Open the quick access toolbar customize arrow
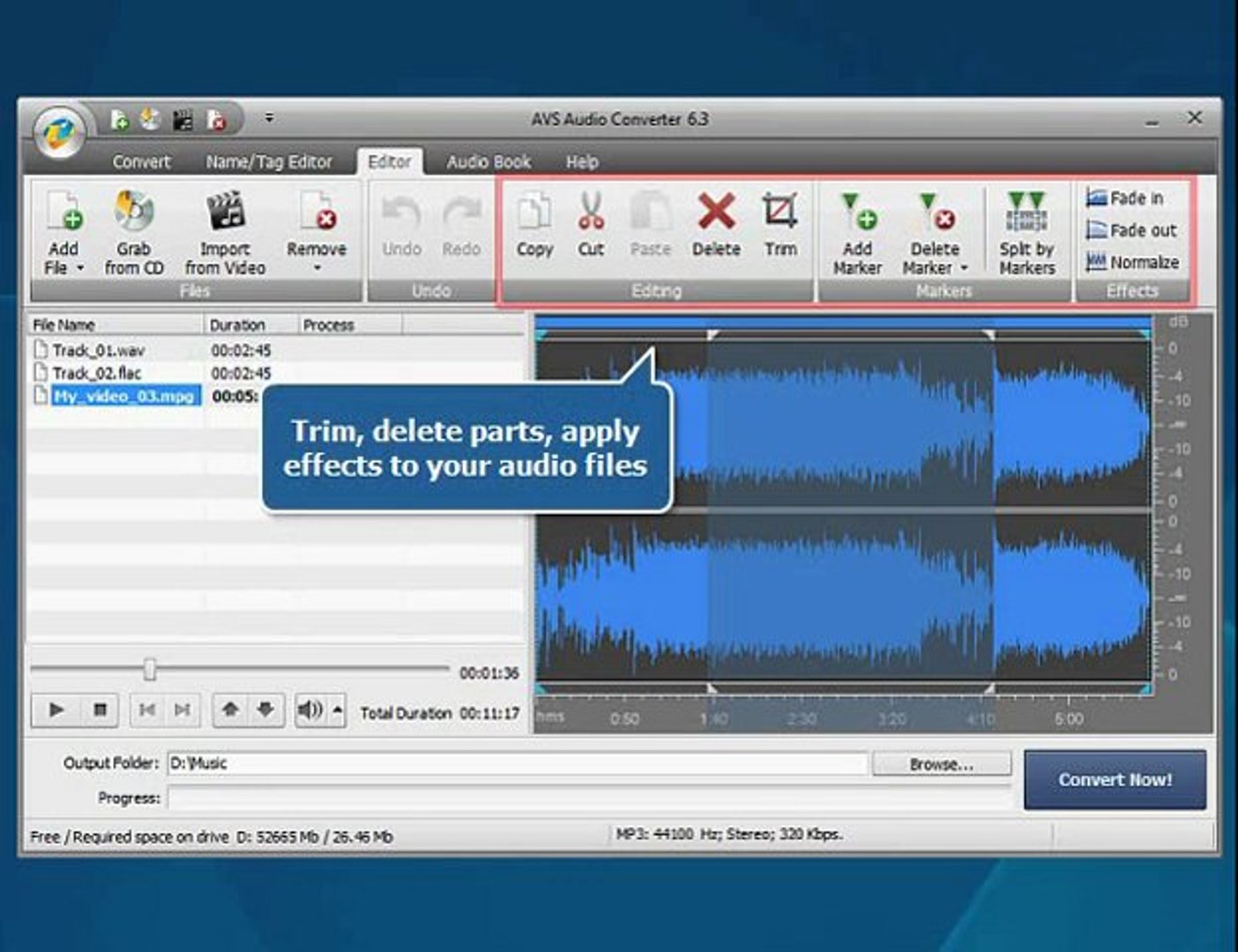Image resolution: width=1238 pixels, height=952 pixels. [x=269, y=117]
